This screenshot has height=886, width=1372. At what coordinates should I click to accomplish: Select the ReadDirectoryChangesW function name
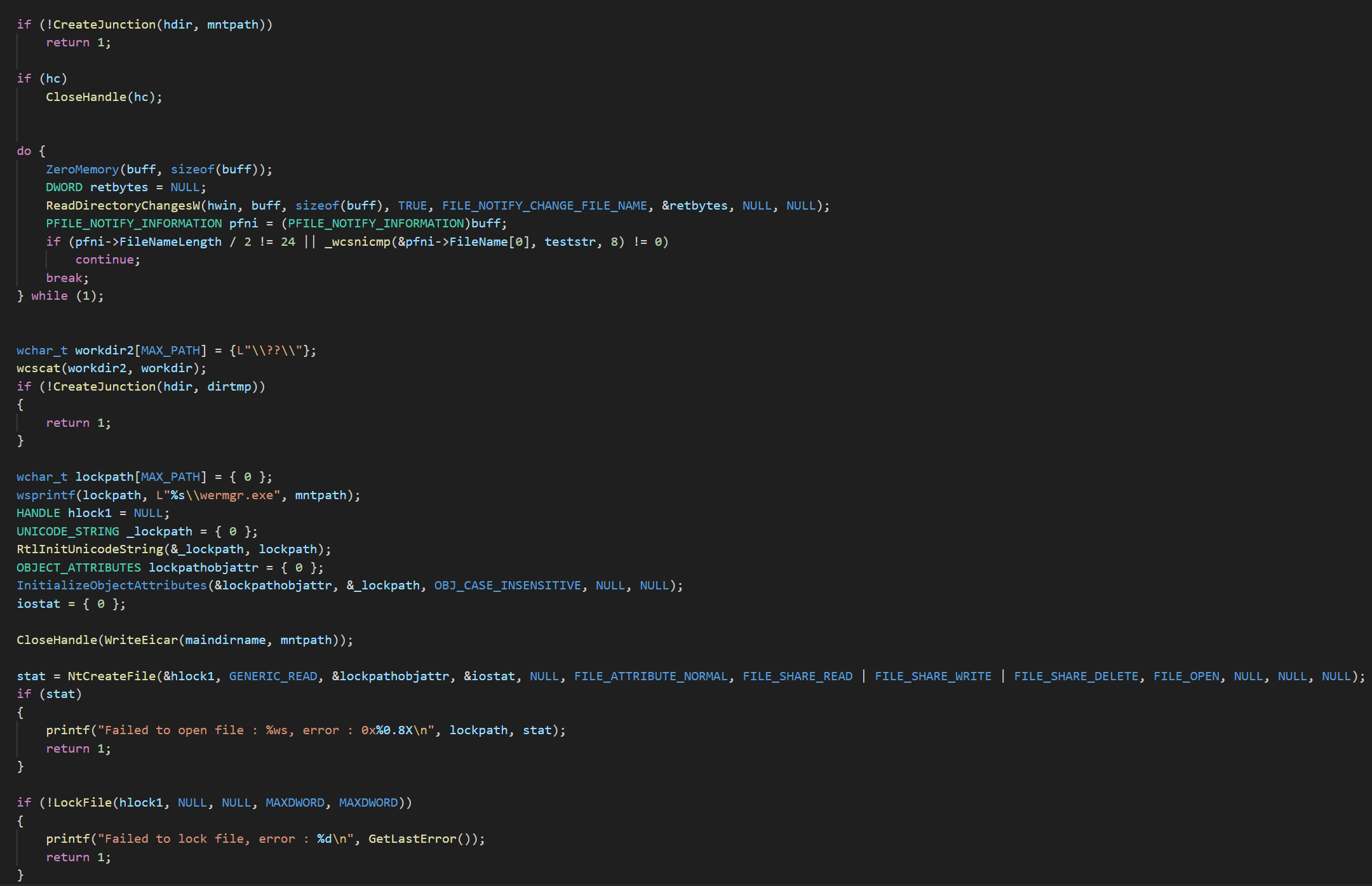point(123,205)
